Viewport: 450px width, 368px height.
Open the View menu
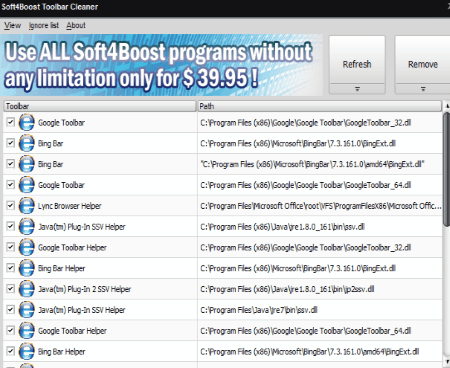click(x=13, y=25)
